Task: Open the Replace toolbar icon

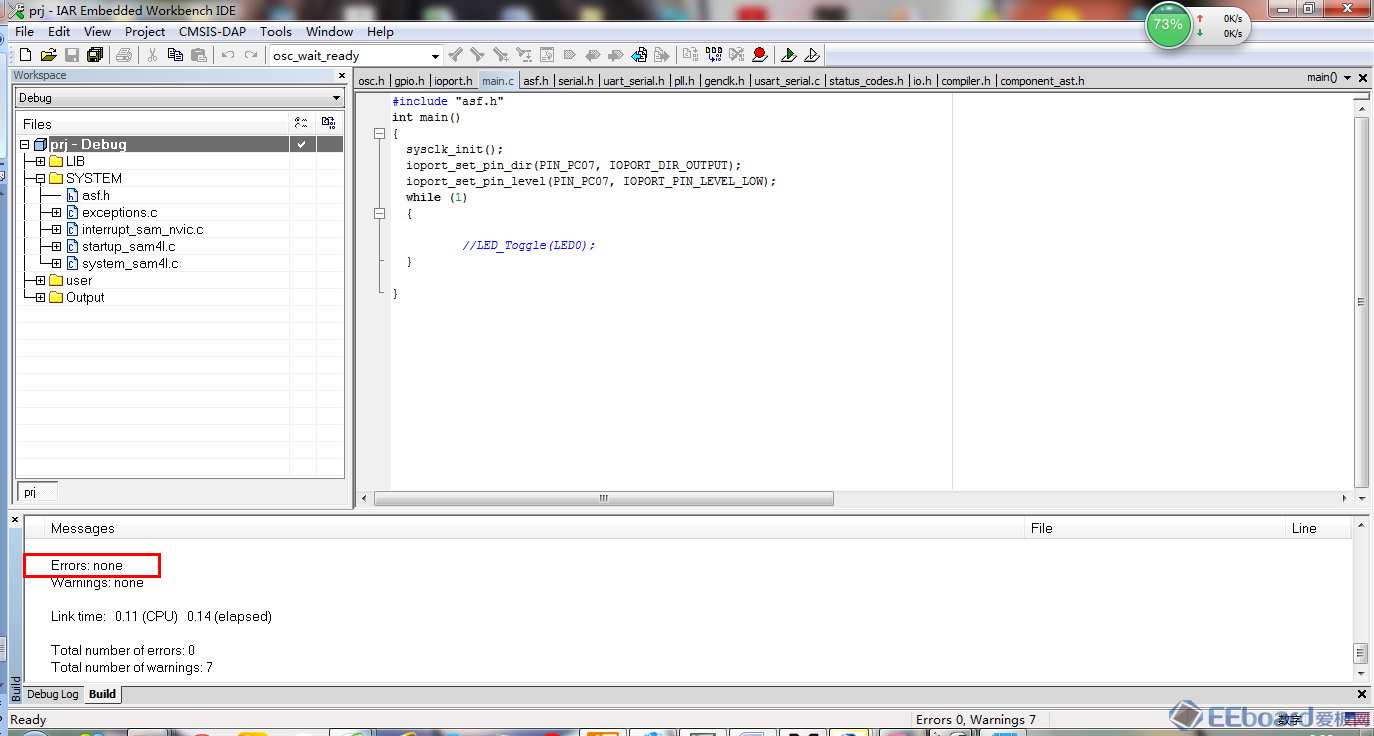Action: pyautogui.click(x=523, y=55)
